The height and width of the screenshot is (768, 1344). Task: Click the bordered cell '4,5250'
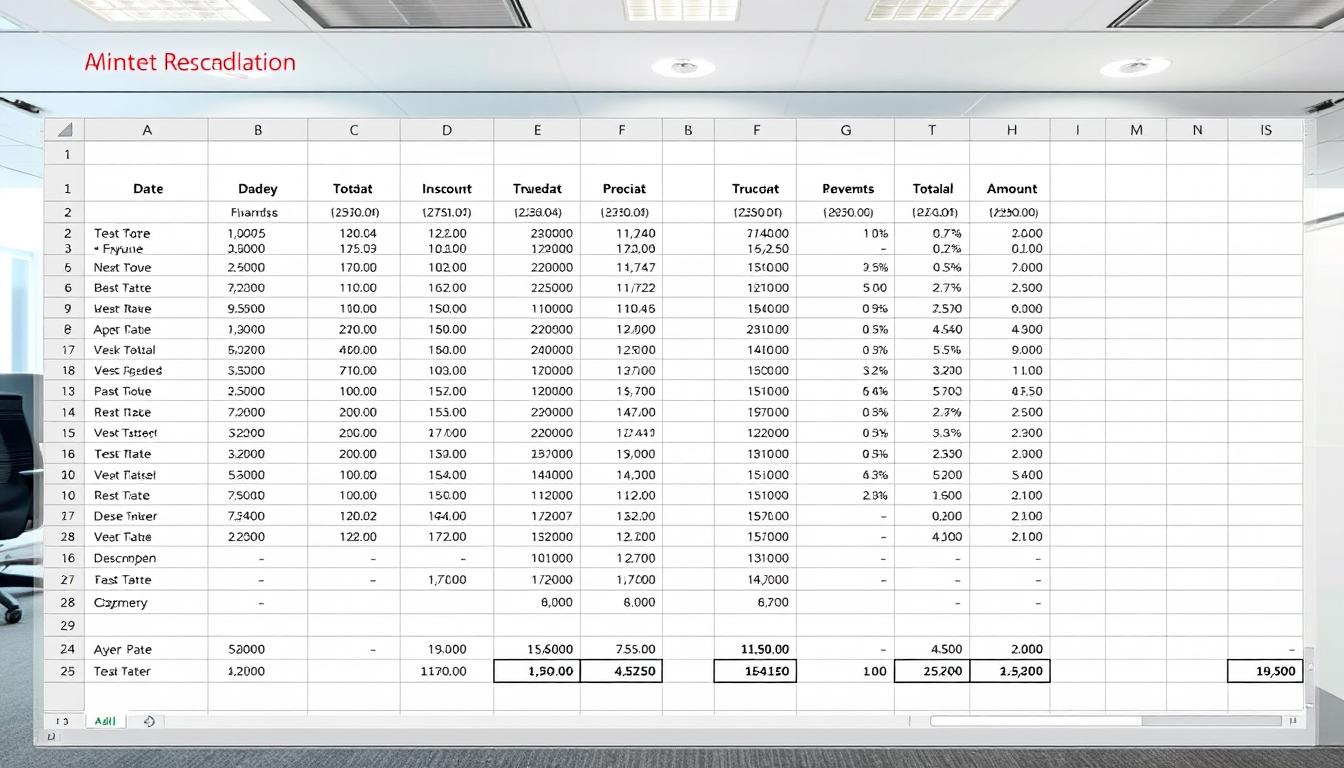(621, 671)
